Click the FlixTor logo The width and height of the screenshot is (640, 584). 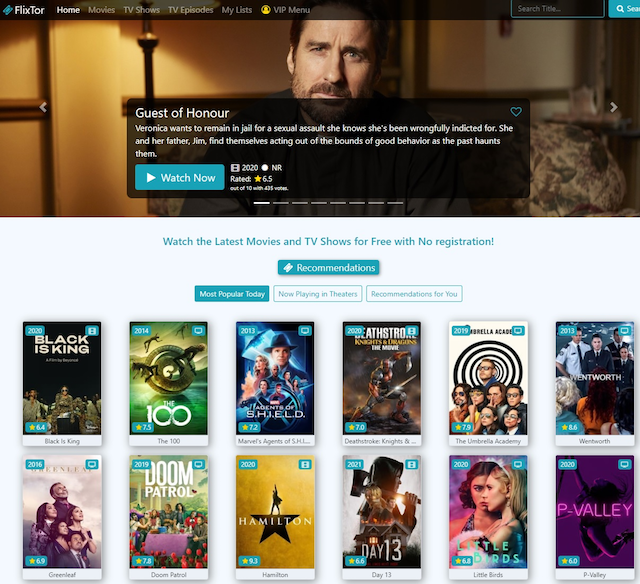click(x=24, y=10)
